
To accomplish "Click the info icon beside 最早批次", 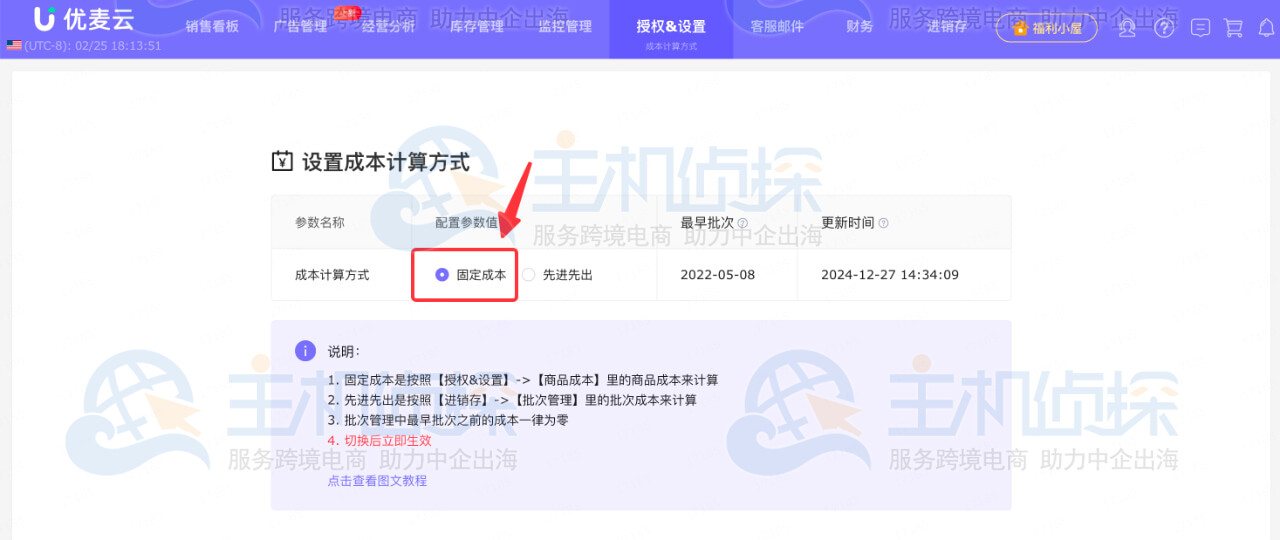I will coord(742,224).
